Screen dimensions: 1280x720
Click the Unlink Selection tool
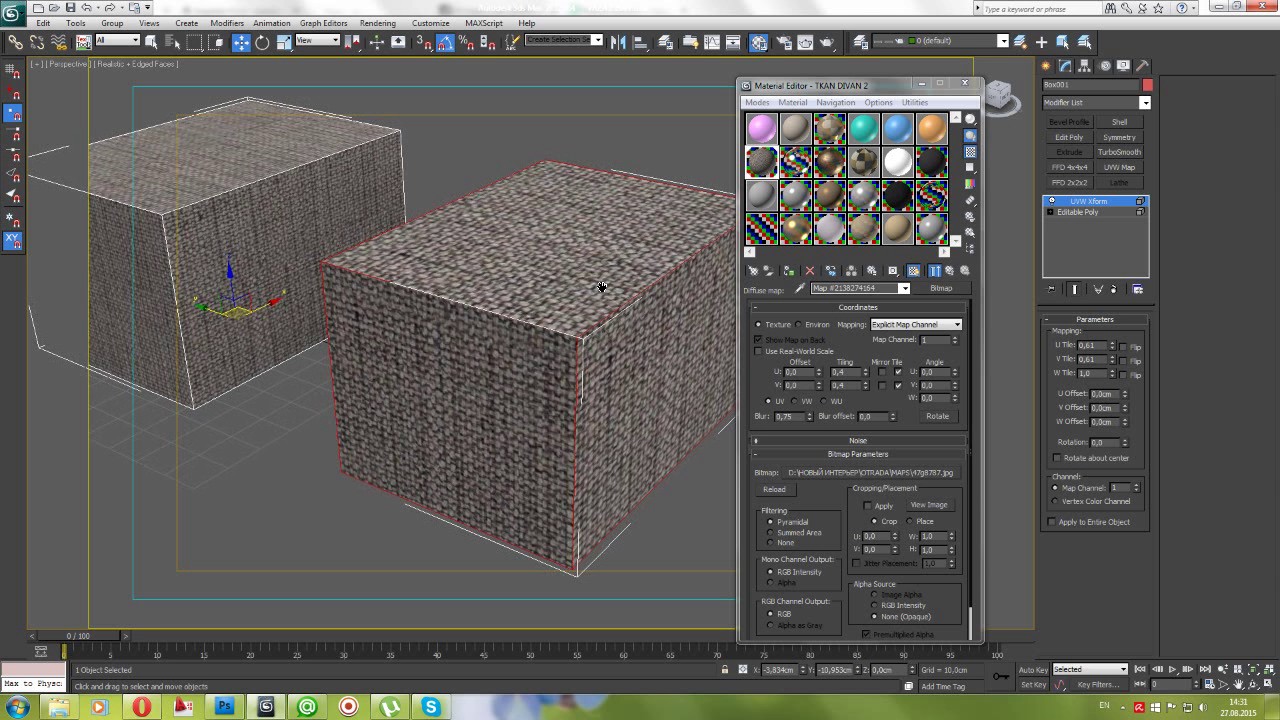coord(37,42)
